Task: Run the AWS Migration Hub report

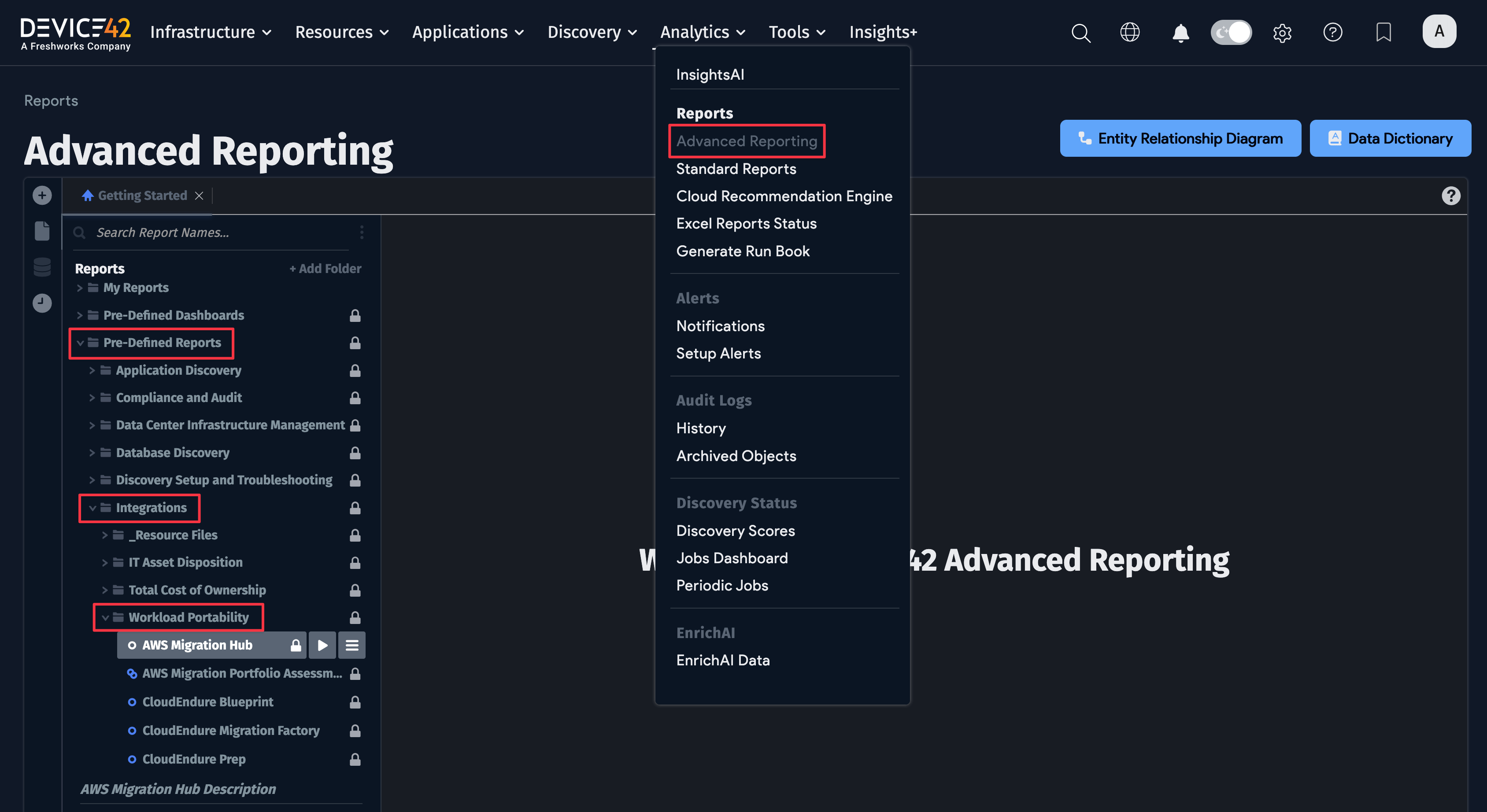Action: click(x=323, y=645)
